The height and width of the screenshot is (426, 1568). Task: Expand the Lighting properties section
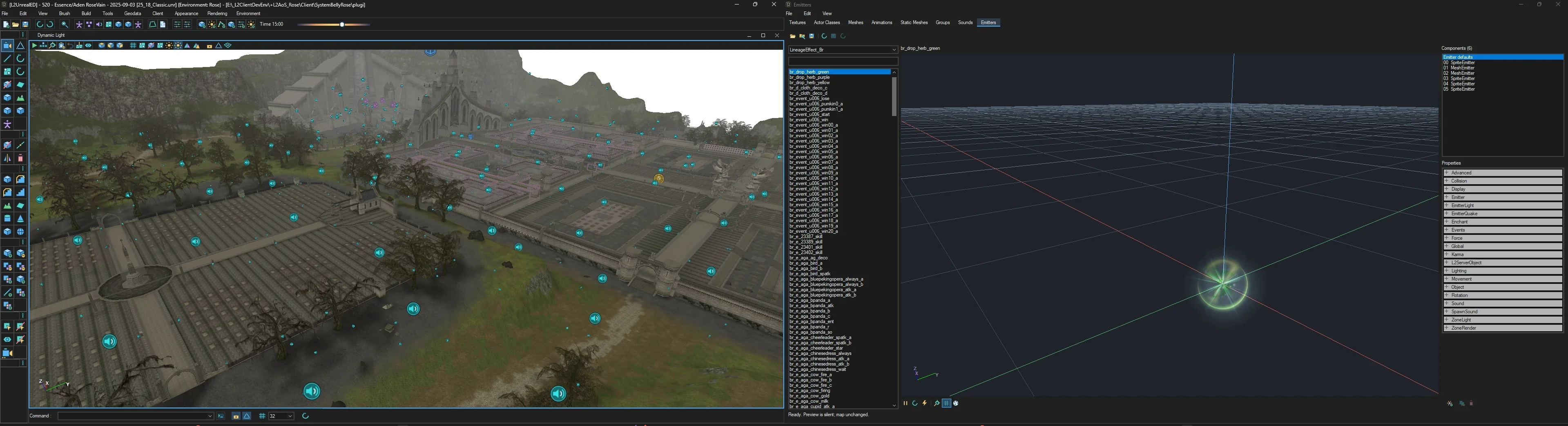[x=1502, y=271]
